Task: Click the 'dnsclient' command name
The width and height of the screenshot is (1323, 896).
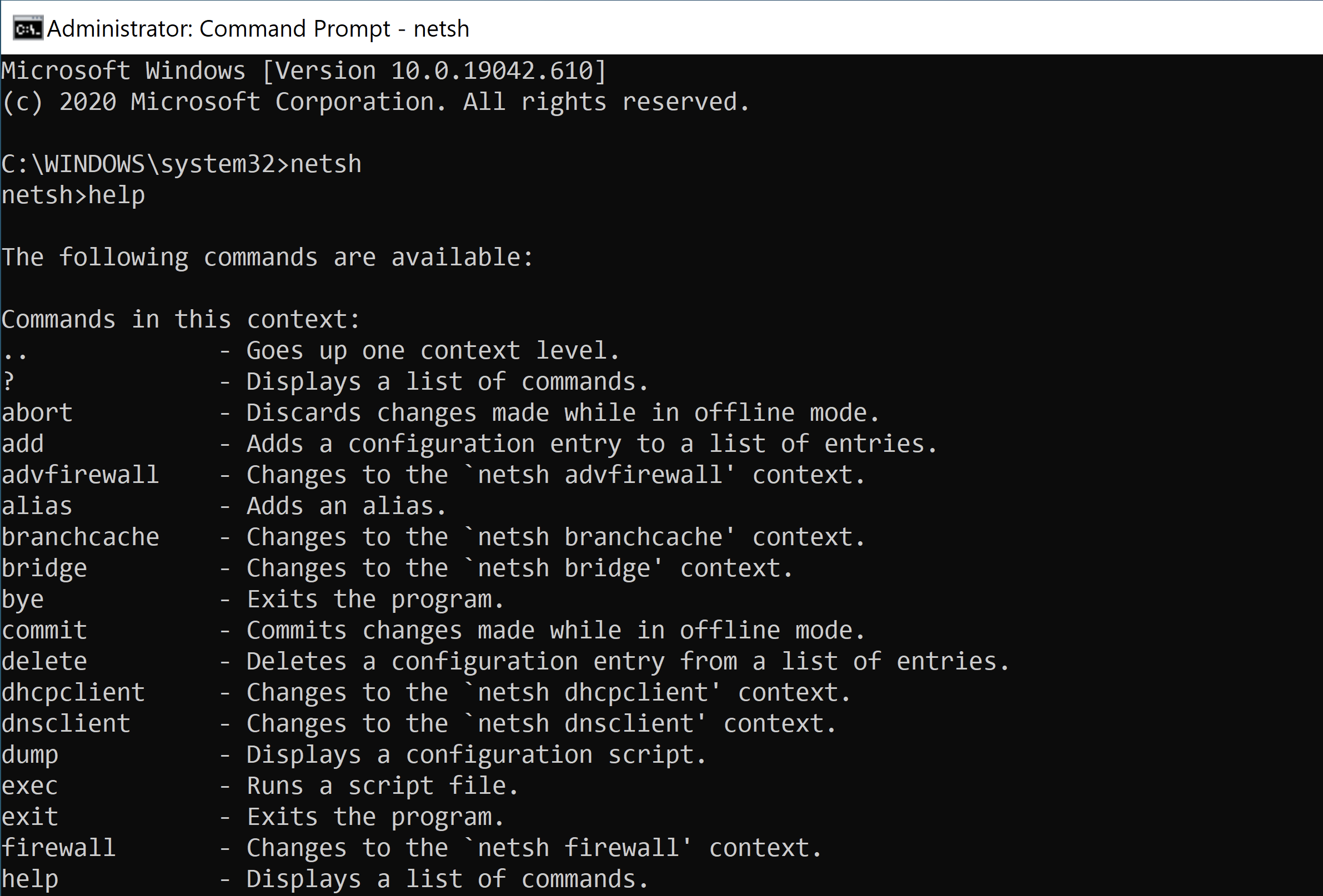Action: tap(66, 723)
